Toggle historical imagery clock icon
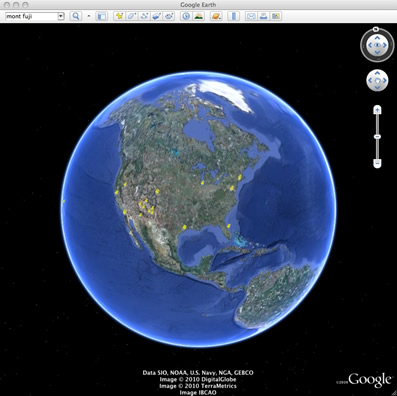 click(186, 16)
